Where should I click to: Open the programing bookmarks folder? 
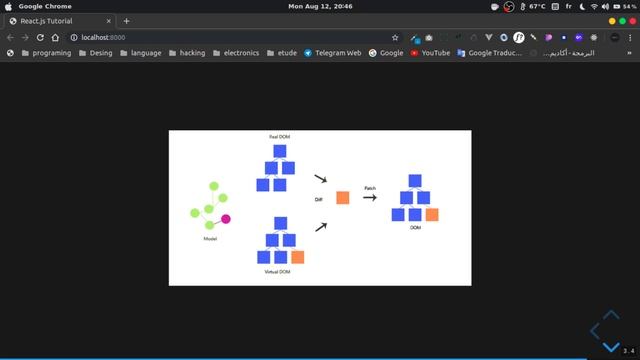pos(46,53)
